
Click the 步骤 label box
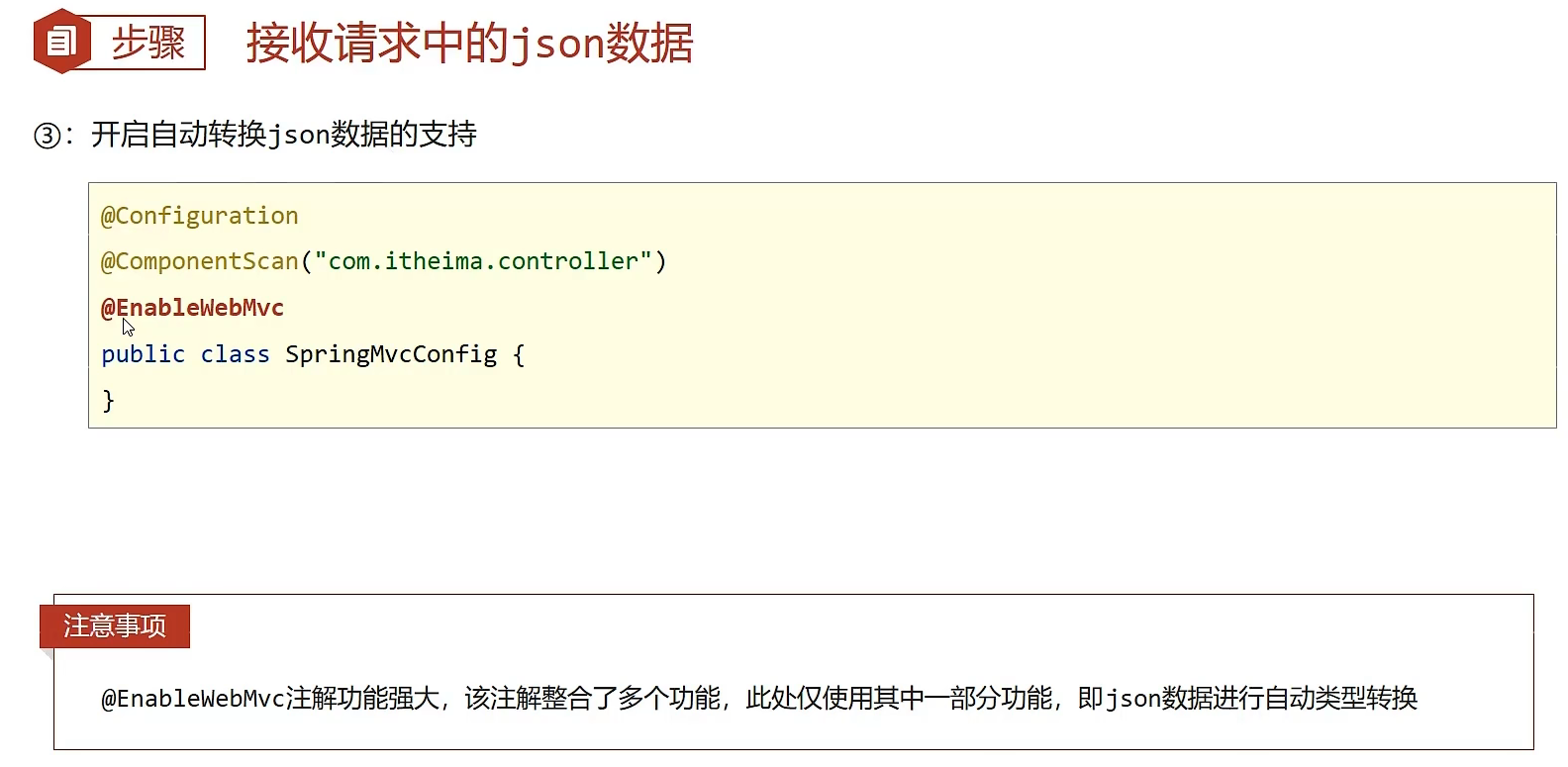[147, 43]
